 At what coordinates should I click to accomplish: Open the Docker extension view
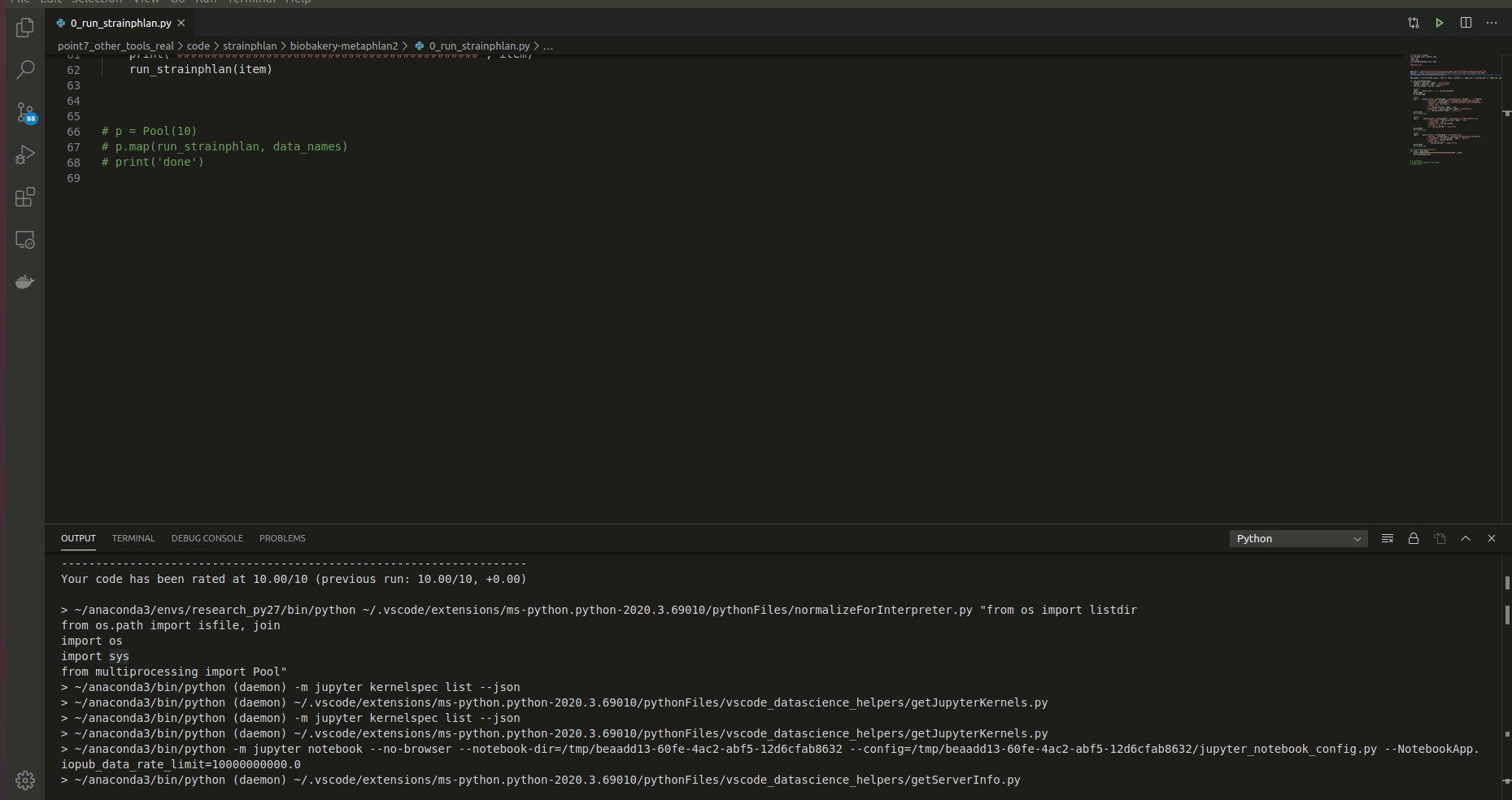pos(24,281)
